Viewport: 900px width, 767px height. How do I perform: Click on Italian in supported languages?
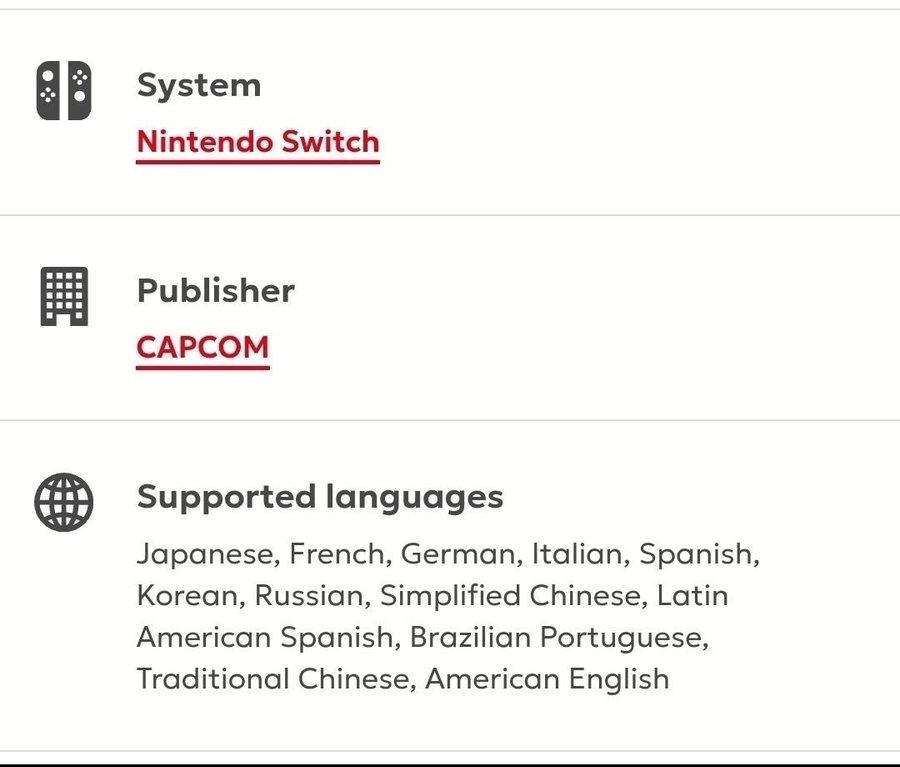coord(578,553)
